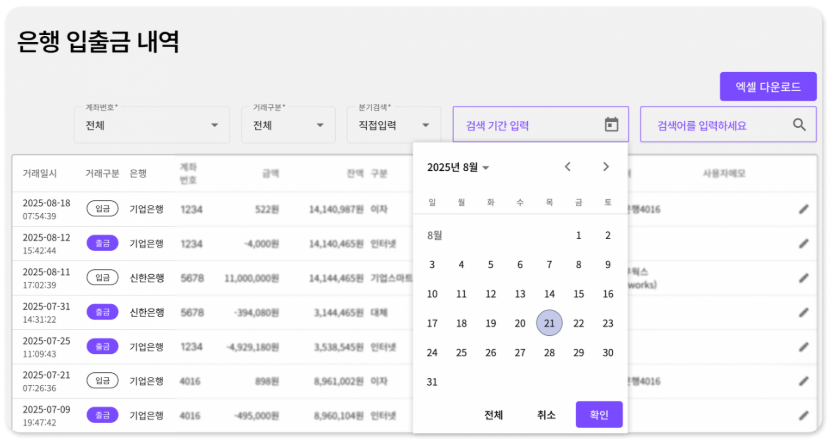Screen dimensions: 837x440
Task: Focus the 검색어를 입력하세요 search field
Action: (x=728, y=125)
